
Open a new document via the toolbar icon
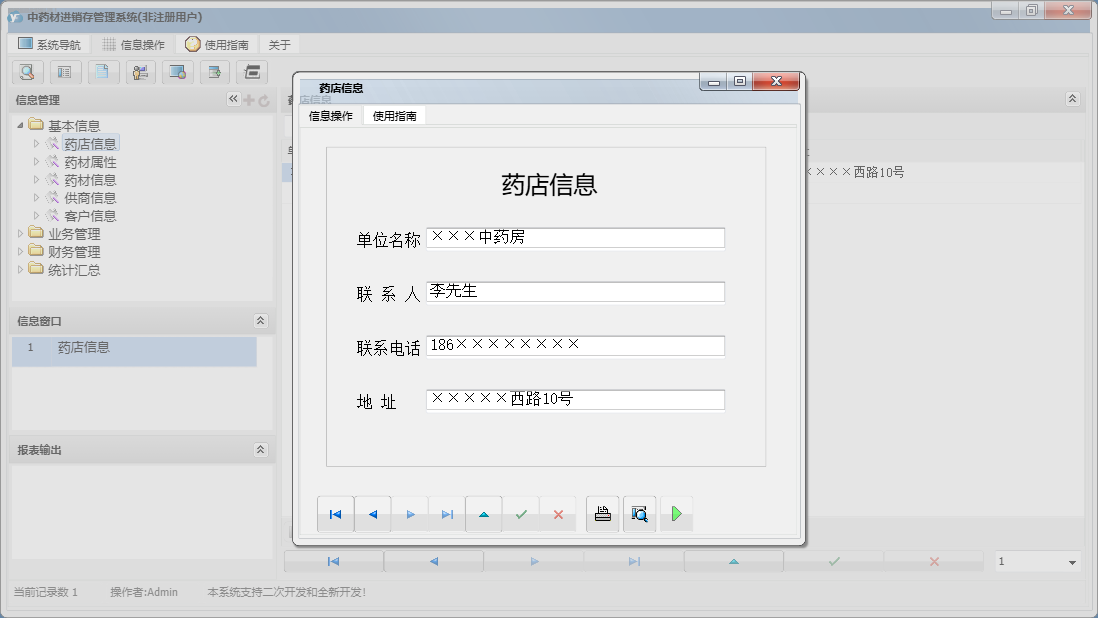tap(103, 72)
